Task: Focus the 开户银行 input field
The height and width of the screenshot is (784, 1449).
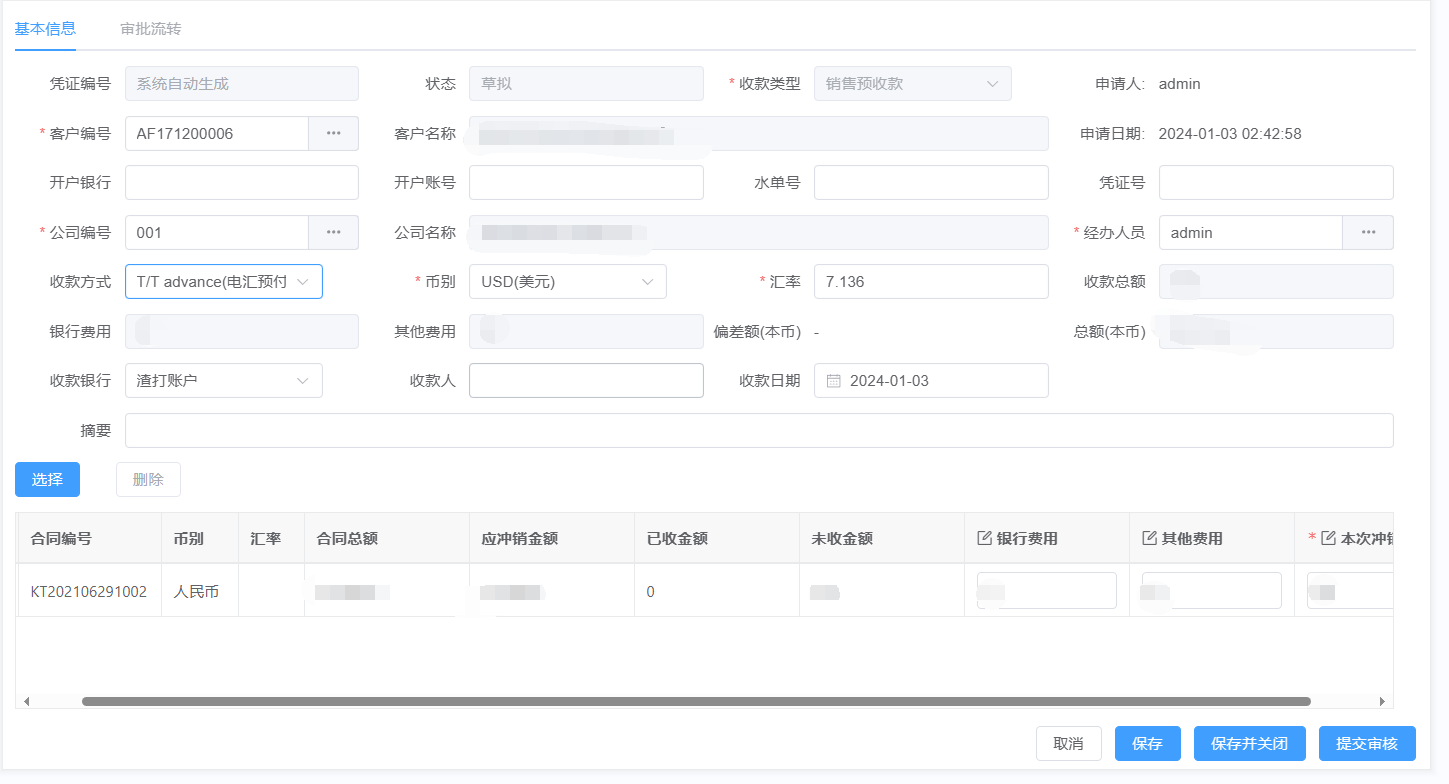Action: (x=242, y=183)
